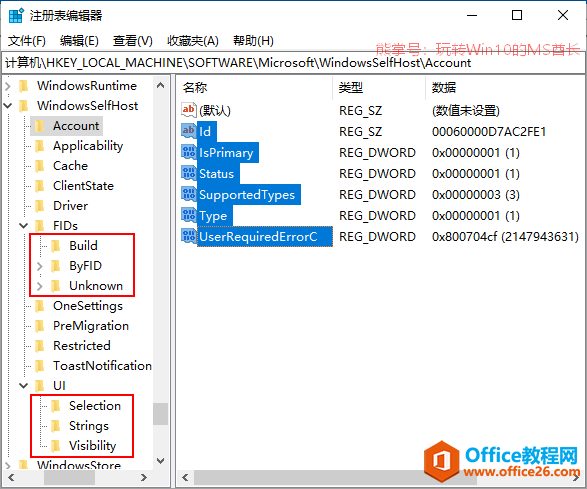Click the DWORD icon of SupportedTypes value
The width and height of the screenshot is (587, 489).
189,194
